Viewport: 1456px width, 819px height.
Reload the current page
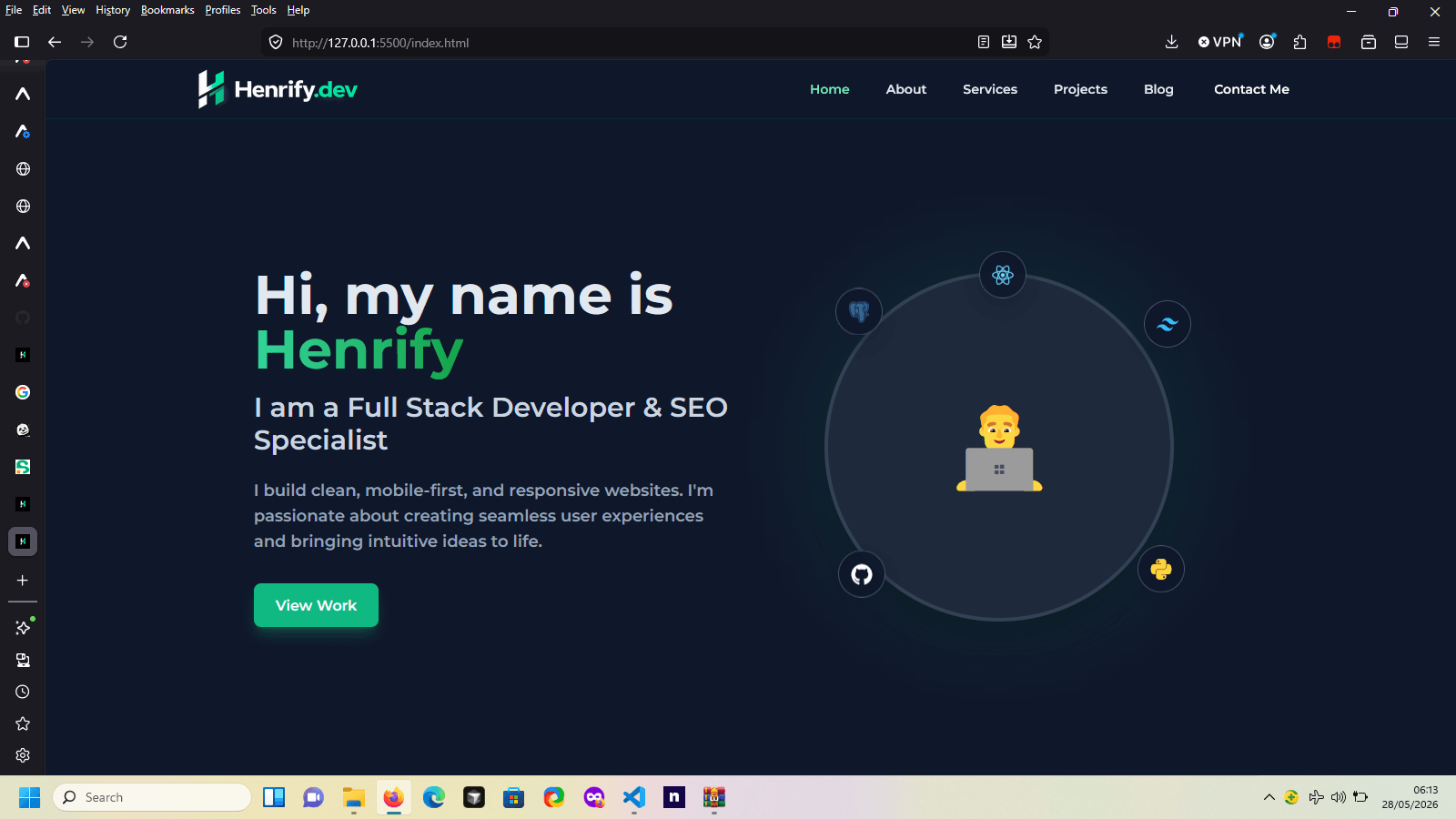[x=120, y=42]
